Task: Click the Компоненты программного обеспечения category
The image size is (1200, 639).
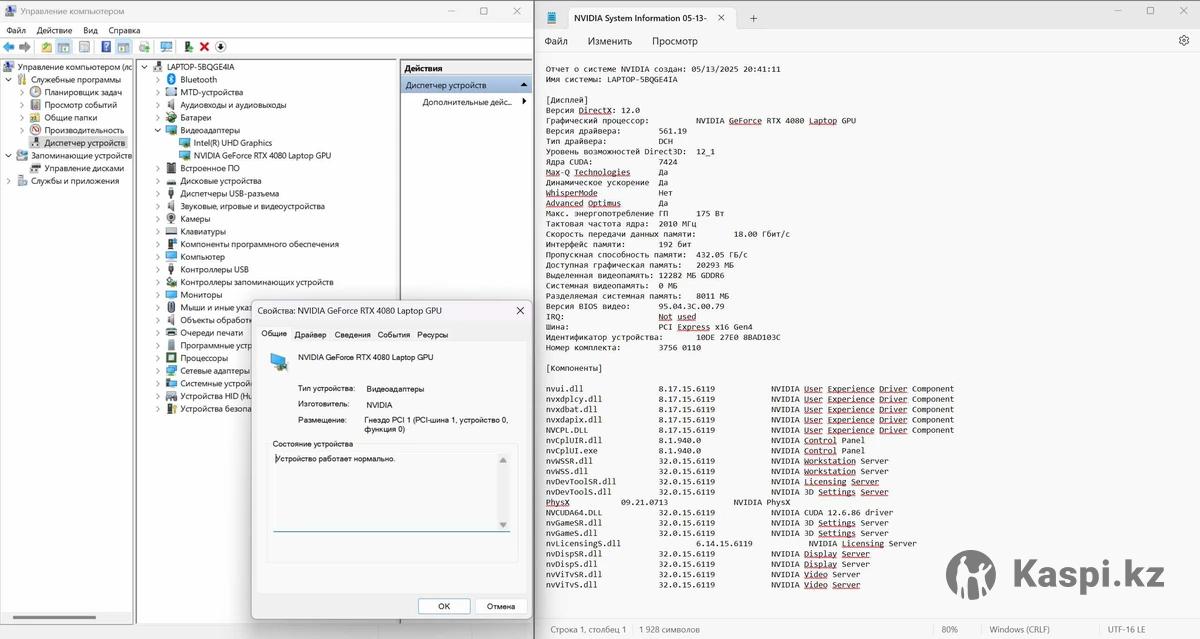Action: (x=259, y=244)
